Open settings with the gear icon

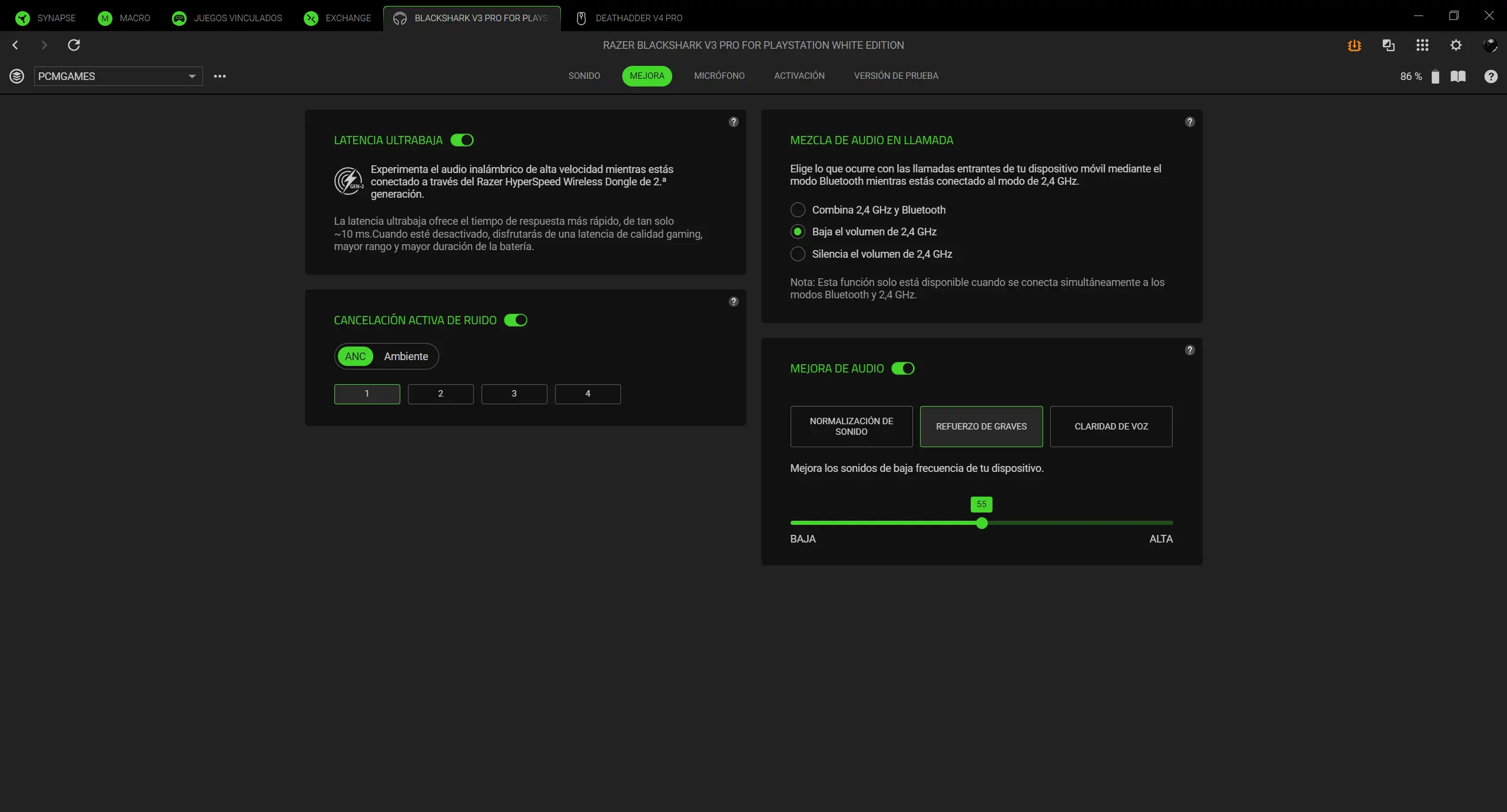pyautogui.click(x=1456, y=45)
